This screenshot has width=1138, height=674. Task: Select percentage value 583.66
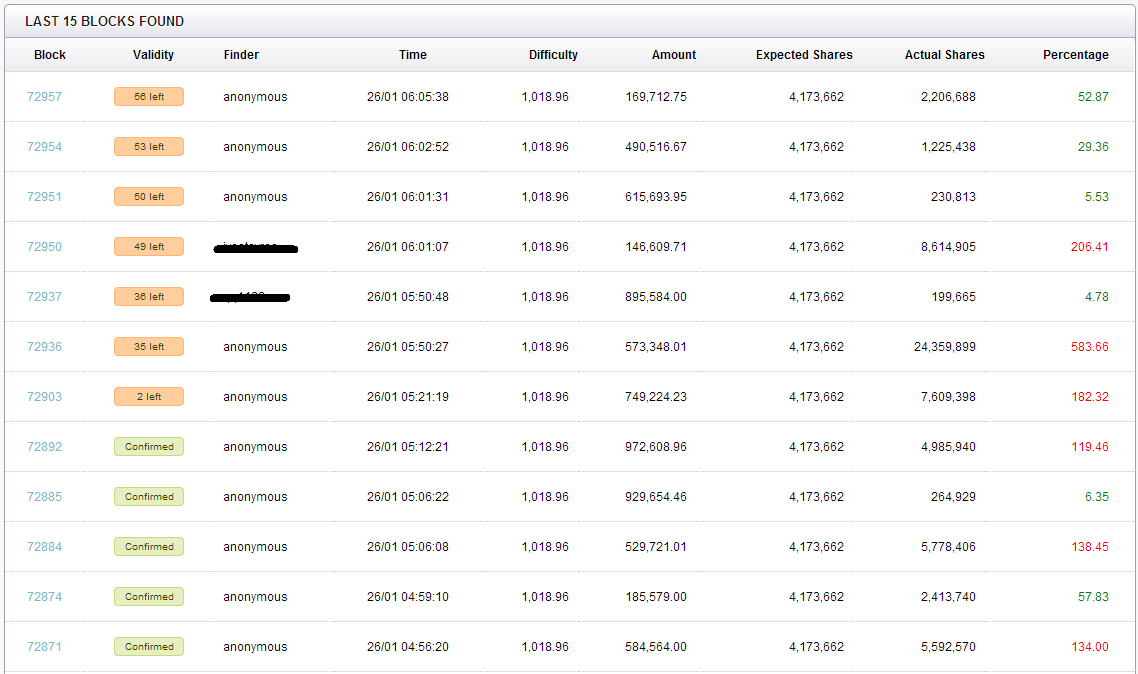coord(1089,347)
